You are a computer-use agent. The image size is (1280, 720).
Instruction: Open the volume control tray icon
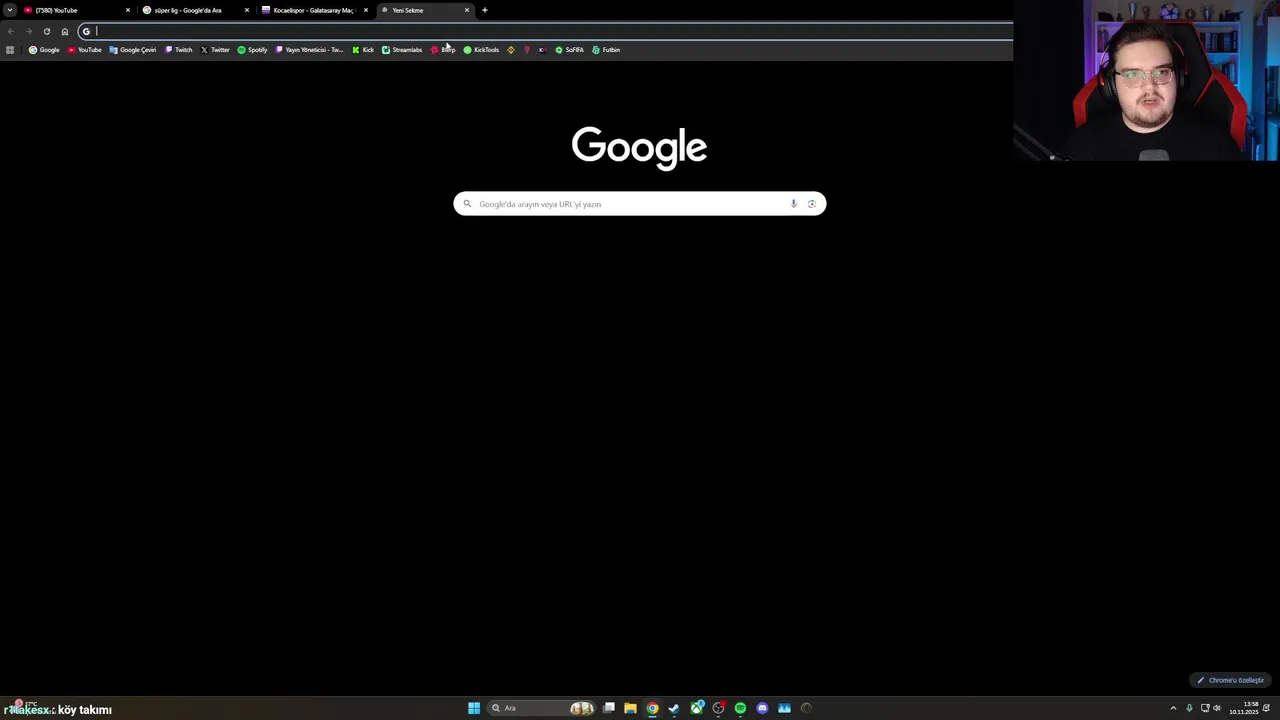(1217, 708)
